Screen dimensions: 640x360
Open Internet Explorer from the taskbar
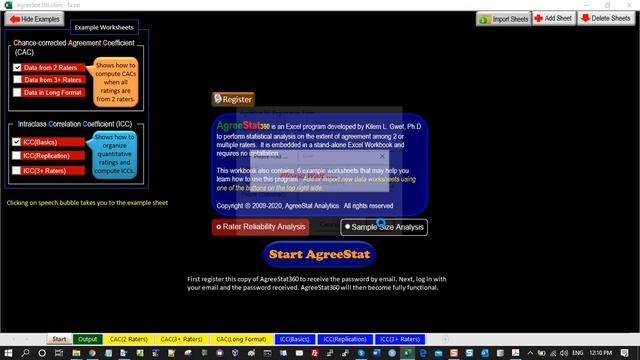[423, 353]
